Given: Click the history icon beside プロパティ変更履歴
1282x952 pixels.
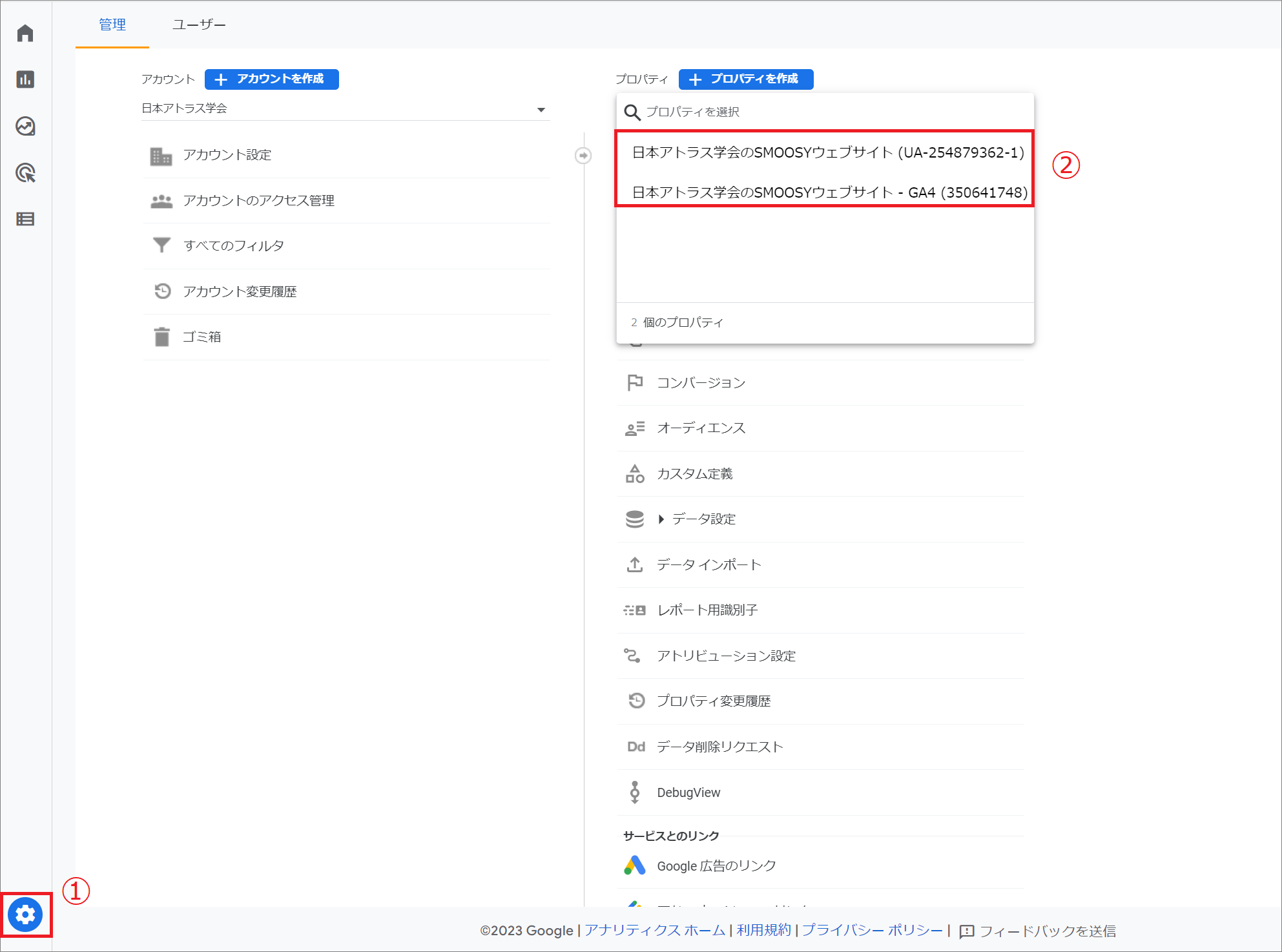Looking at the screenshot, I should click(637, 701).
